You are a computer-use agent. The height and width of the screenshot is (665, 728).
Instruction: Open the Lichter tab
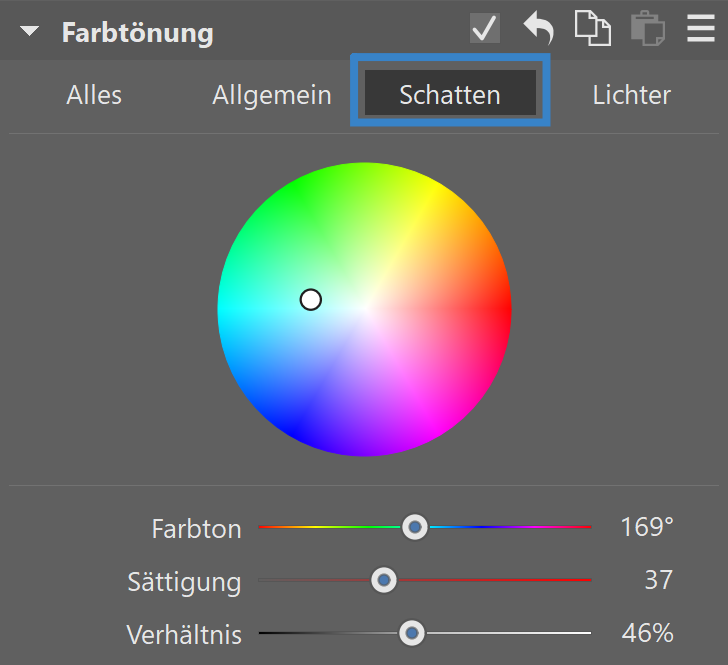coord(631,95)
